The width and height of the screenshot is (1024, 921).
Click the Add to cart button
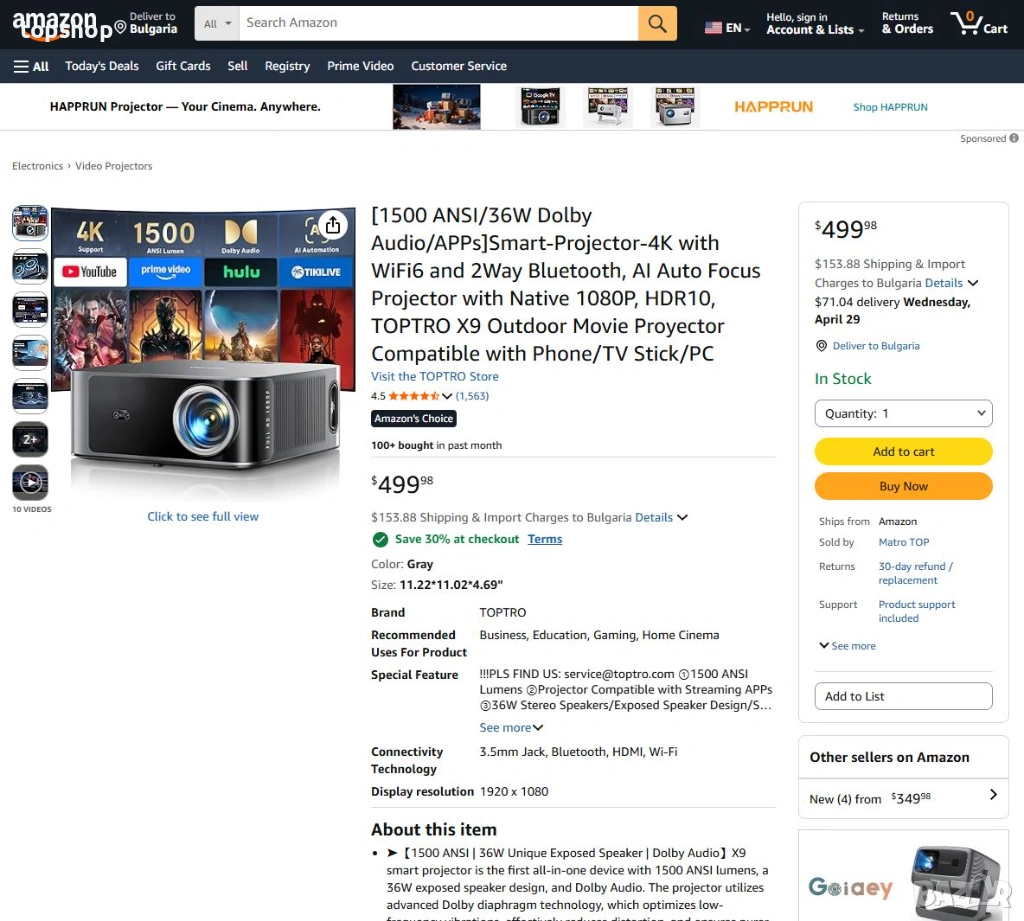point(903,451)
